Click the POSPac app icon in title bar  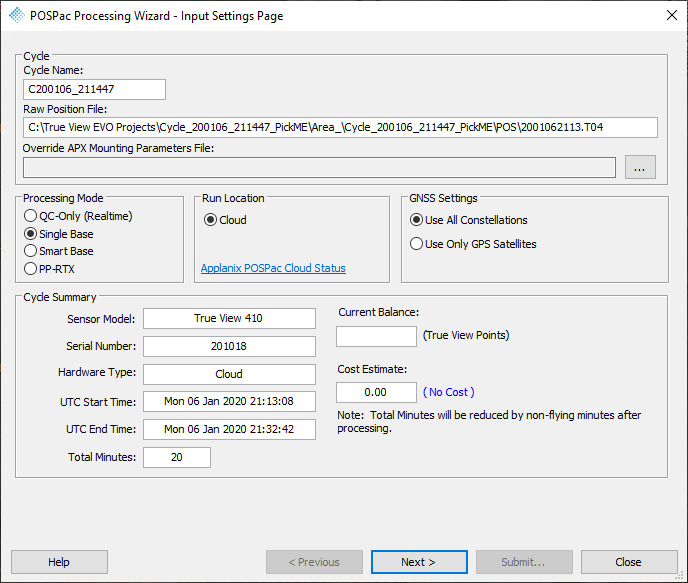(x=17, y=15)
